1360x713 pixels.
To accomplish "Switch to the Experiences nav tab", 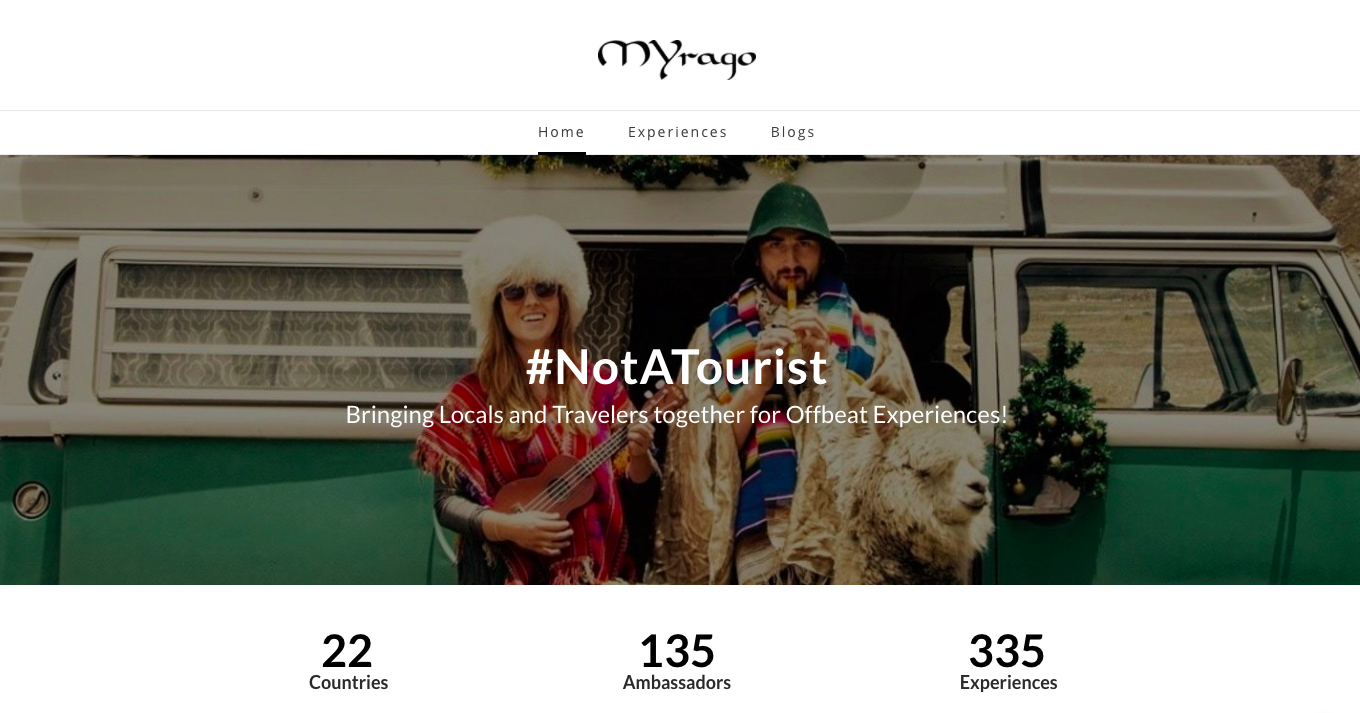I will click(678, 132).
